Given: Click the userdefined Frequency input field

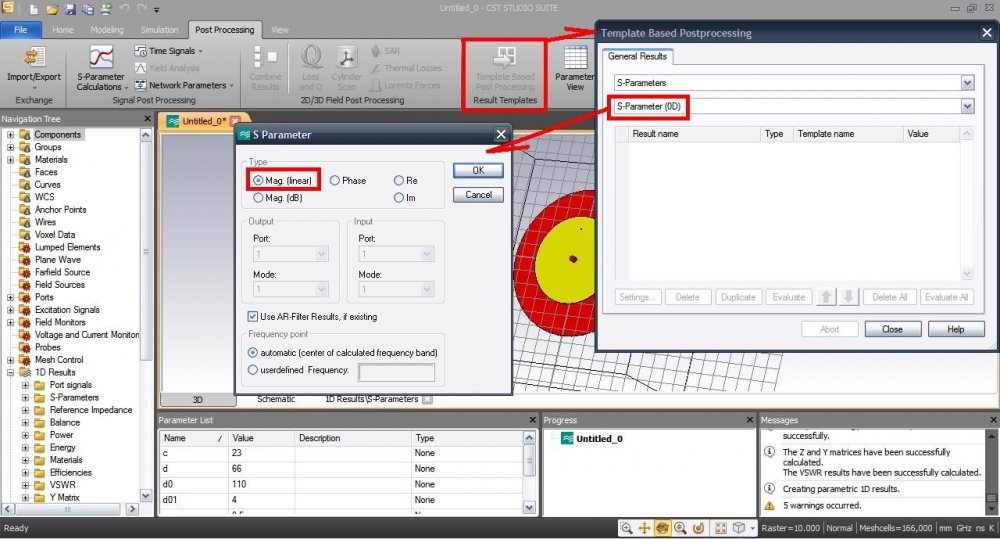Looking at the screenshot, I should pyautogui.click(x=396, y=372).
